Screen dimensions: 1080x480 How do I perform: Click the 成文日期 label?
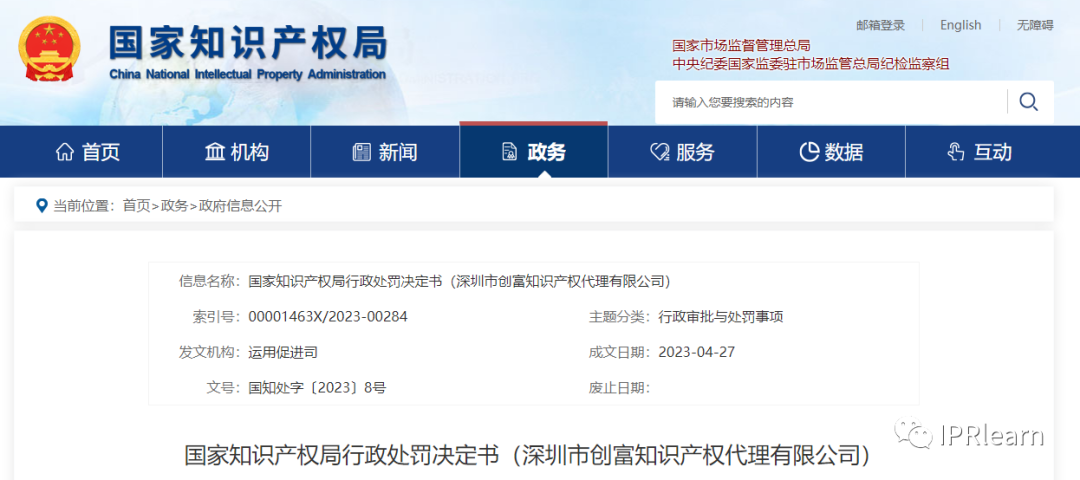[x=619, y=353]
